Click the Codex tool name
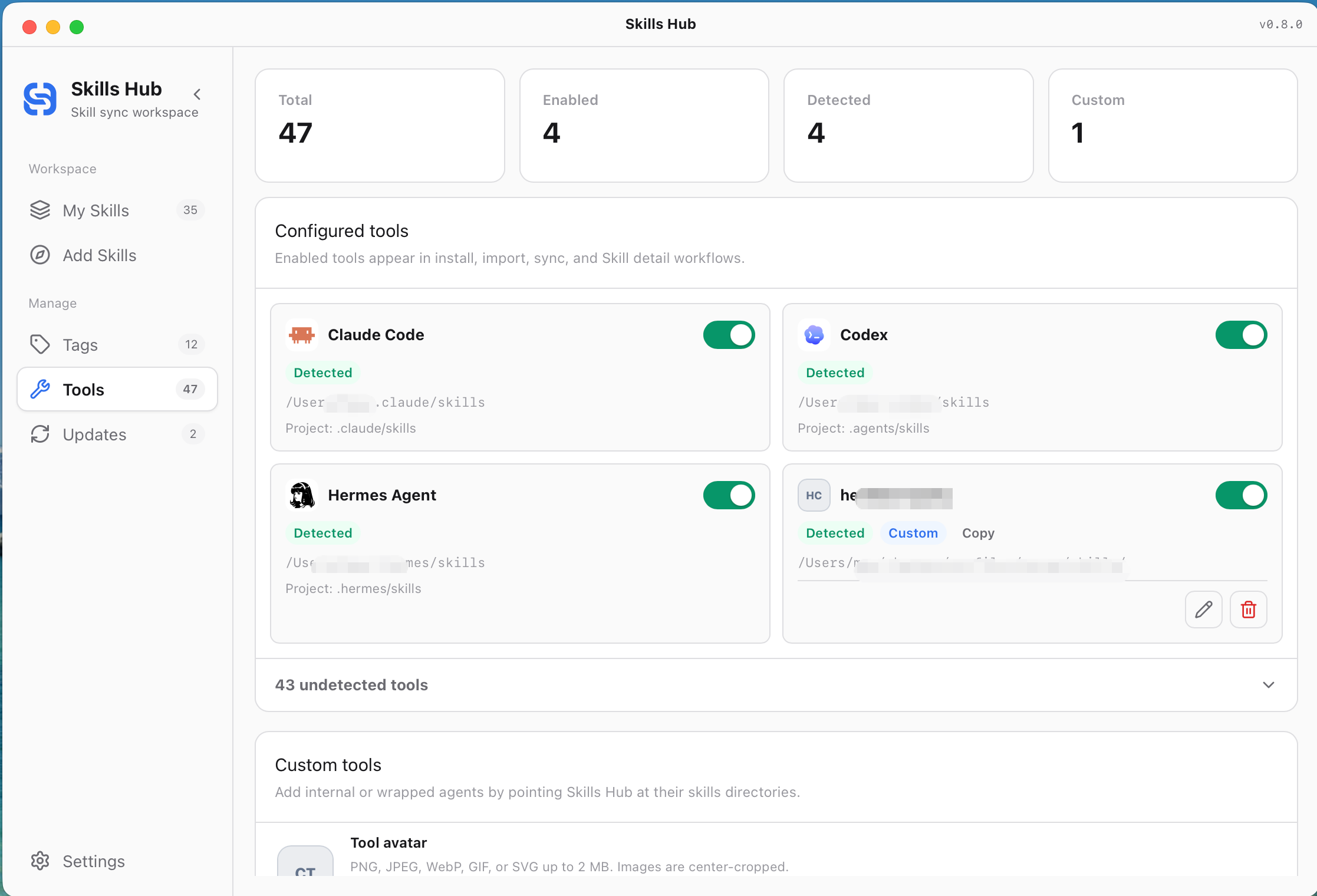The width and height of the screenshot is (1317, 896). [x=864, y=335]
